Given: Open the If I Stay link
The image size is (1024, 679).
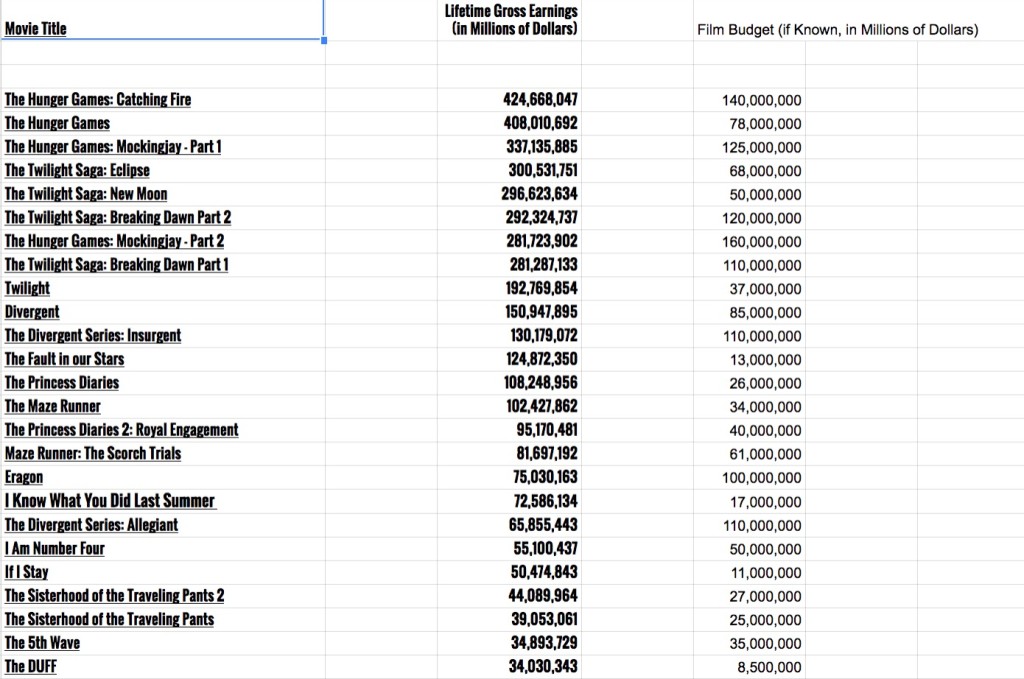Looking at the screenshot, I should [x=26, y=571].
